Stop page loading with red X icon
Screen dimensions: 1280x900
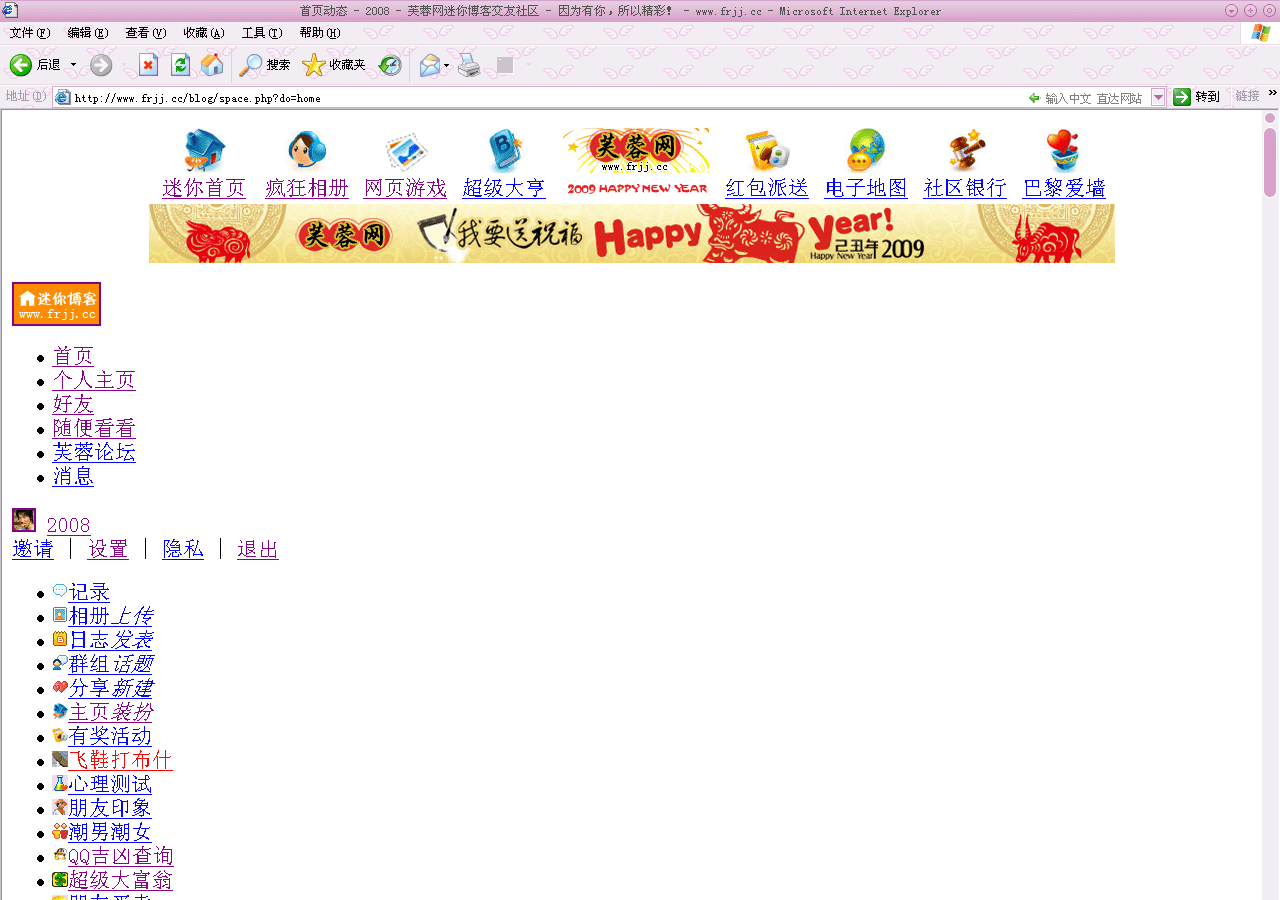(148, 65)
